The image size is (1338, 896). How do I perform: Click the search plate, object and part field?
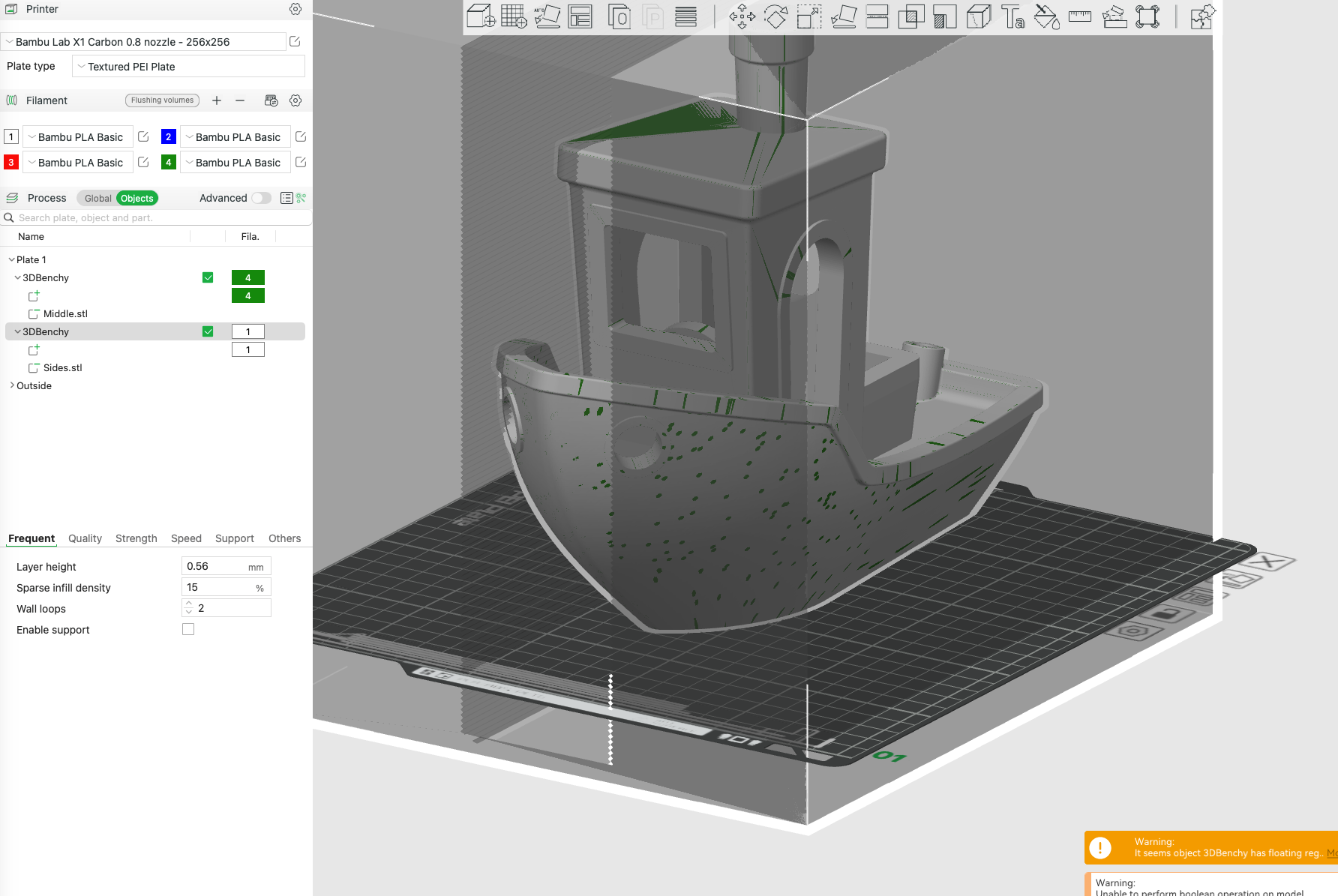[156, 217]
